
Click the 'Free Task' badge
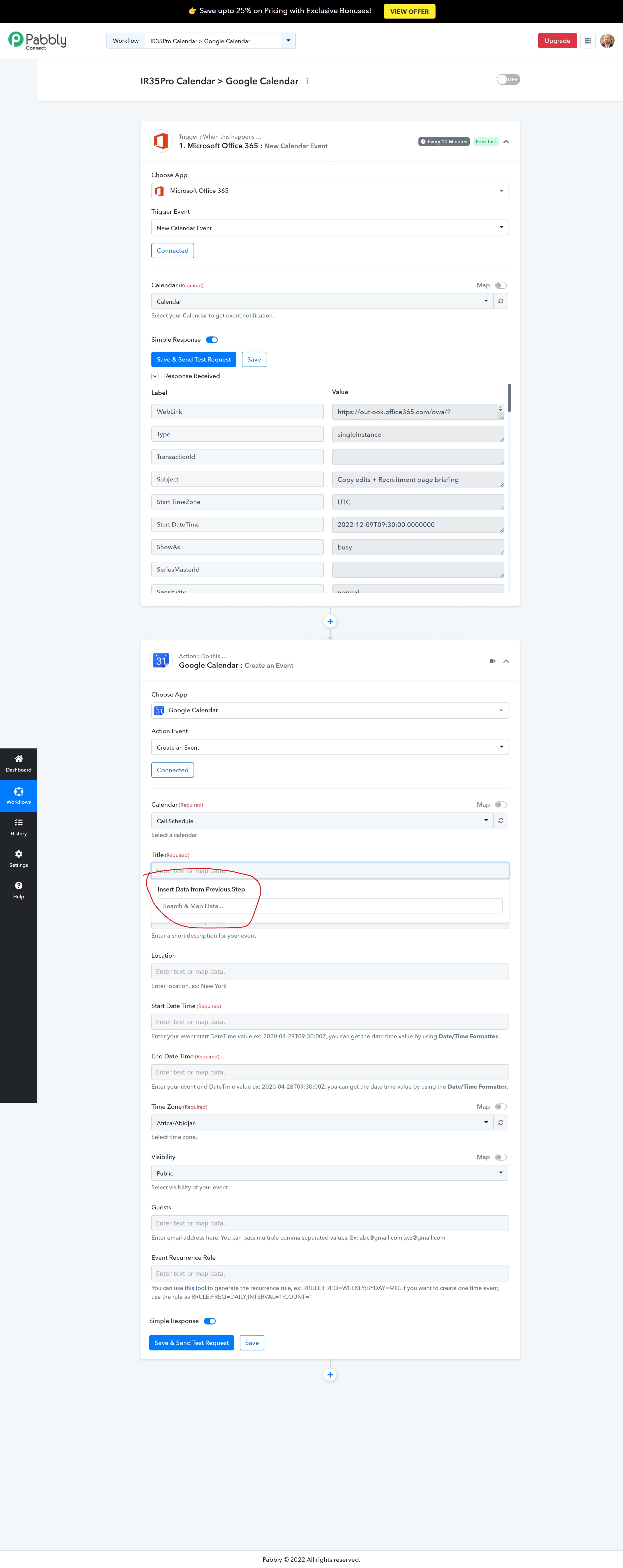(486, 142)
